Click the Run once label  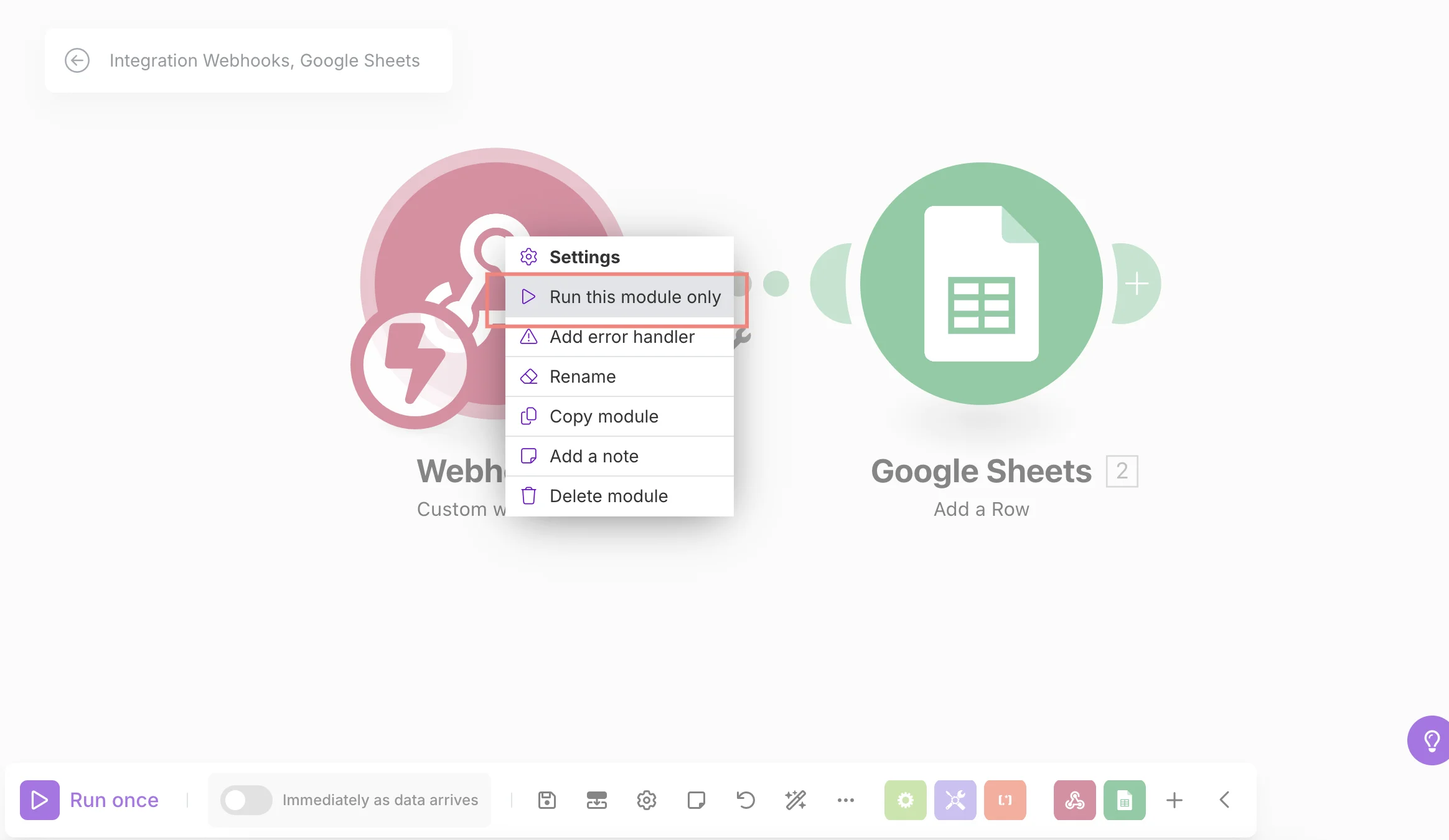pyautogui.click(x=115, y=800)
